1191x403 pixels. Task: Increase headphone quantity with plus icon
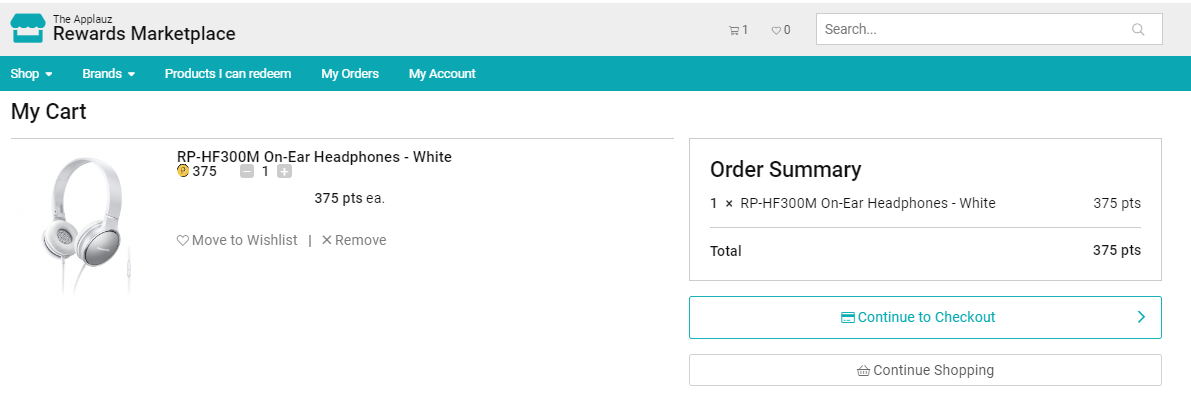285,172
